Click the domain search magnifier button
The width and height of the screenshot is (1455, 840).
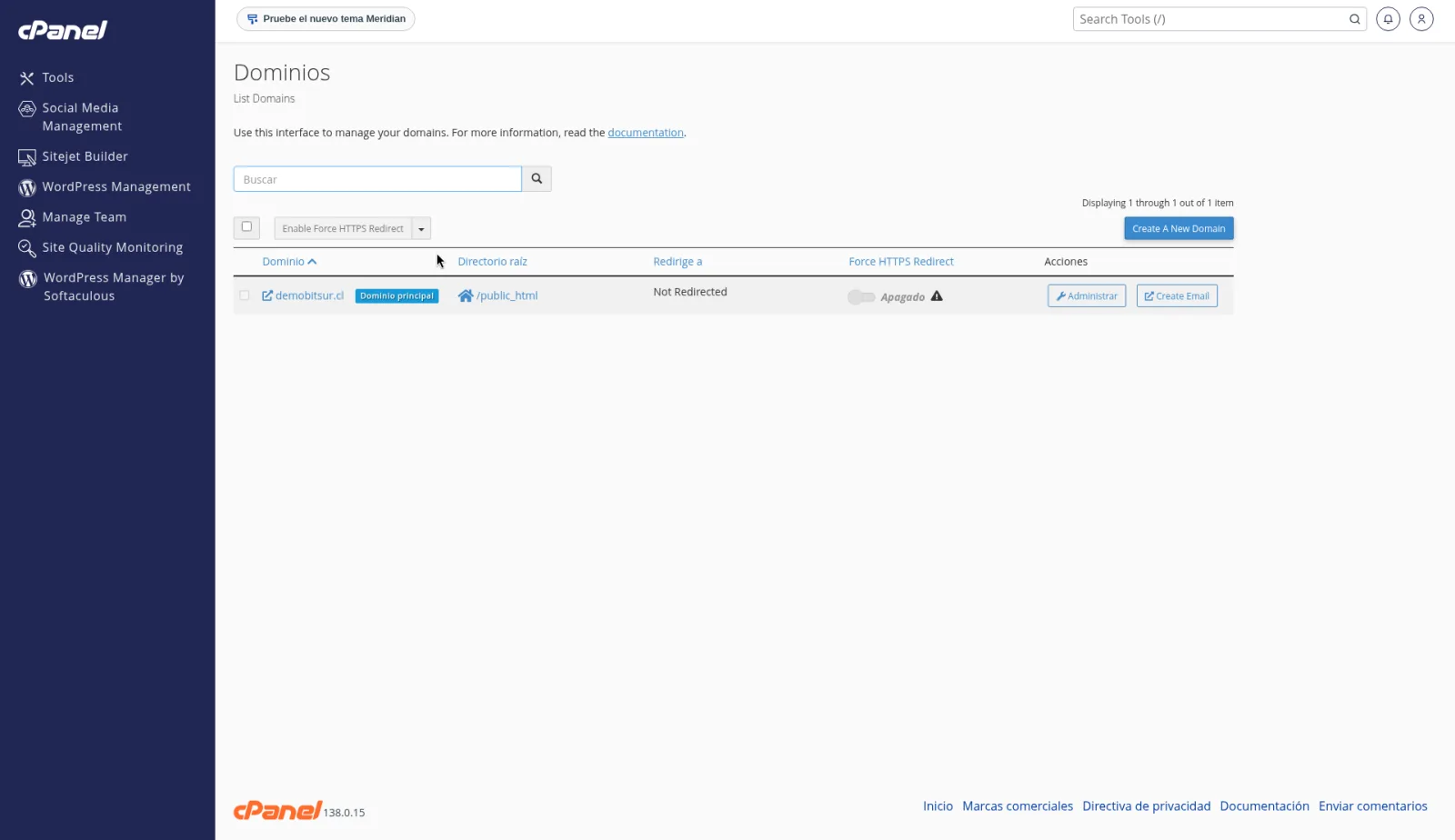(x=537, y=179)
